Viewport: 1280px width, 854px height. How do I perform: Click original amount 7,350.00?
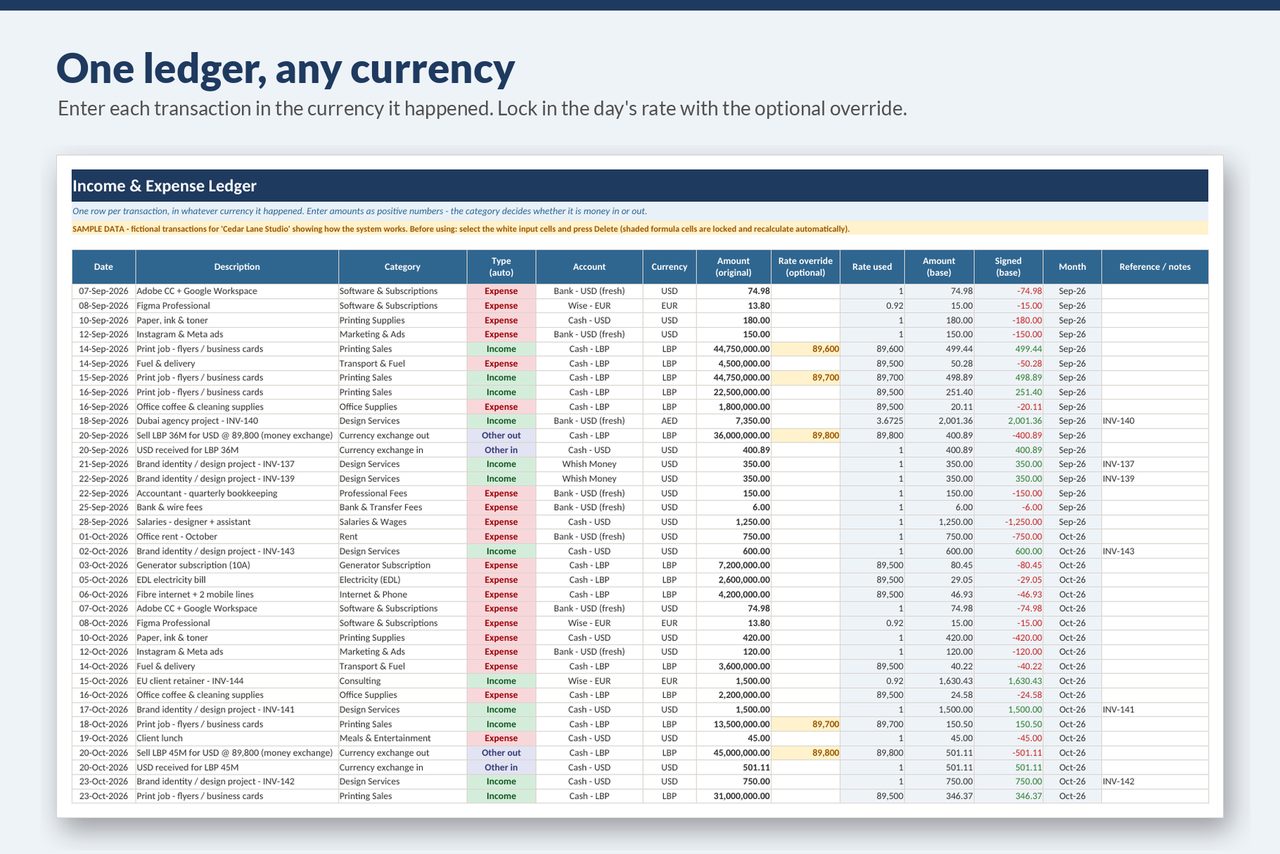pos(733,421)
